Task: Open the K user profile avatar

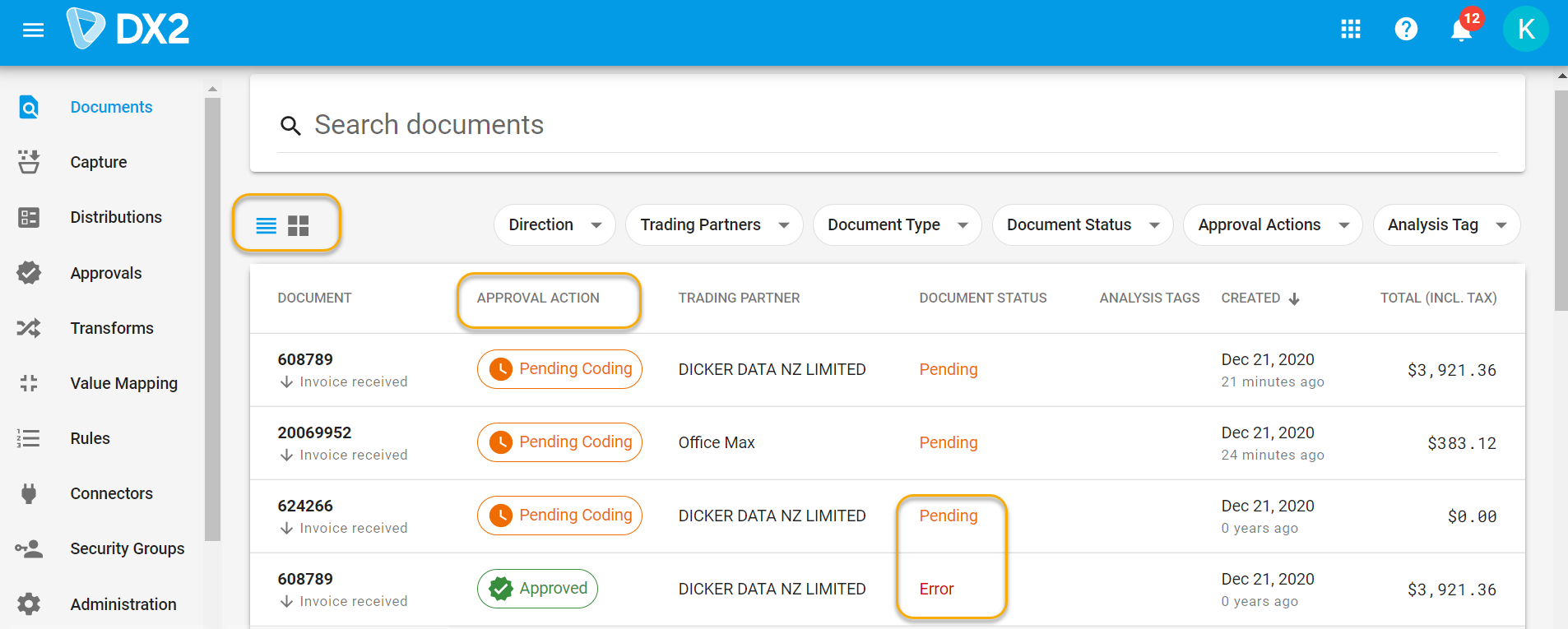Action: [x=1525, y=30]
